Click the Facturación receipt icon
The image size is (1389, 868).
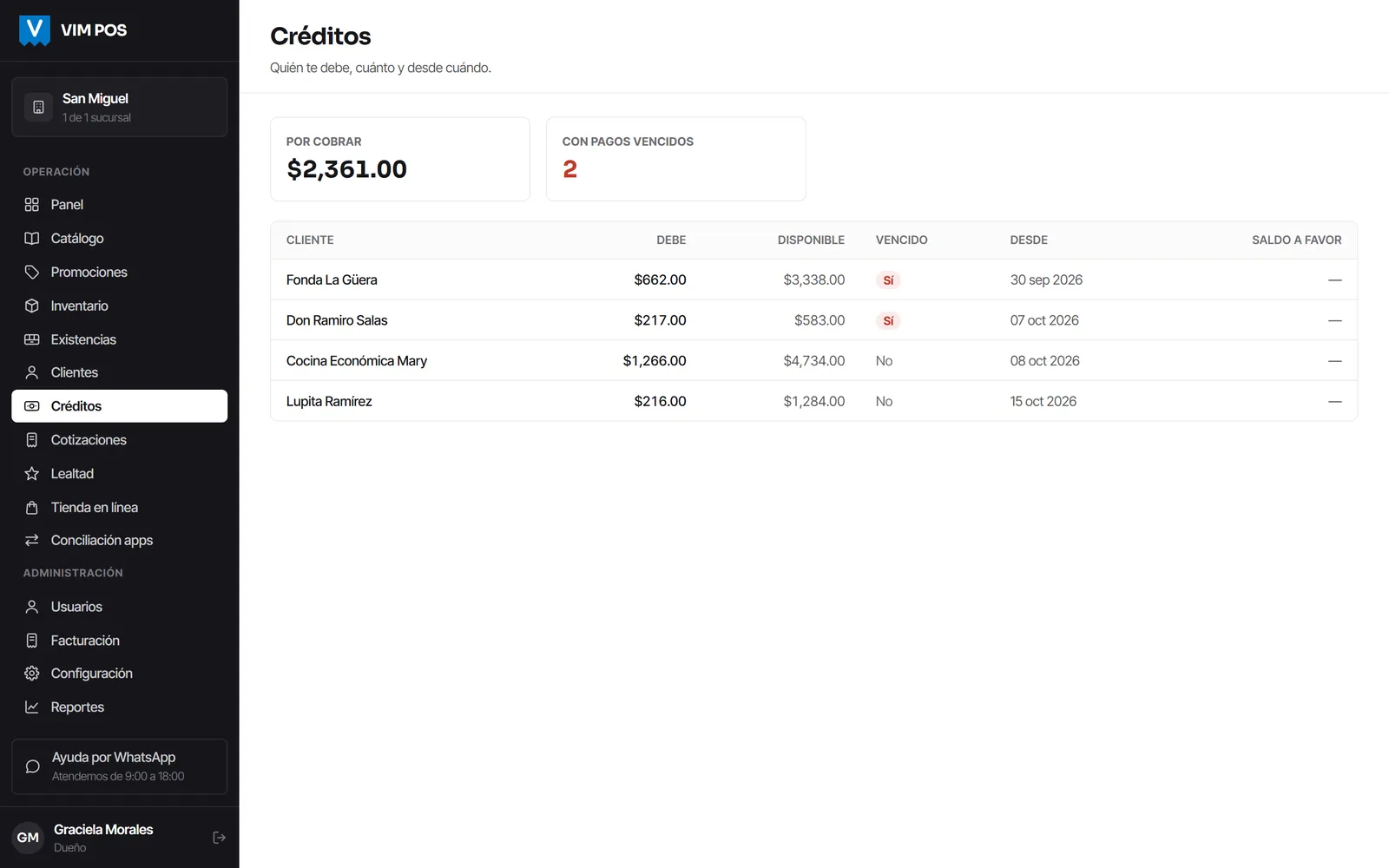(32, 641)
